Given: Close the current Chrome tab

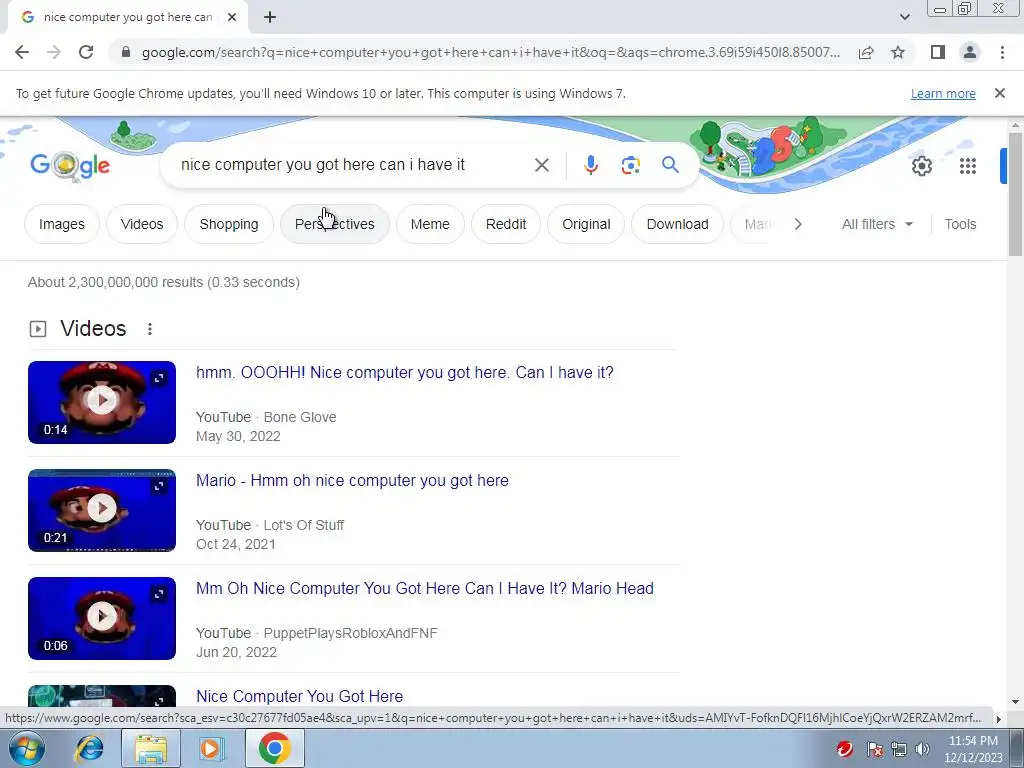Looking at the screenshot, I should pyautogui.click(x=232, y=18).
